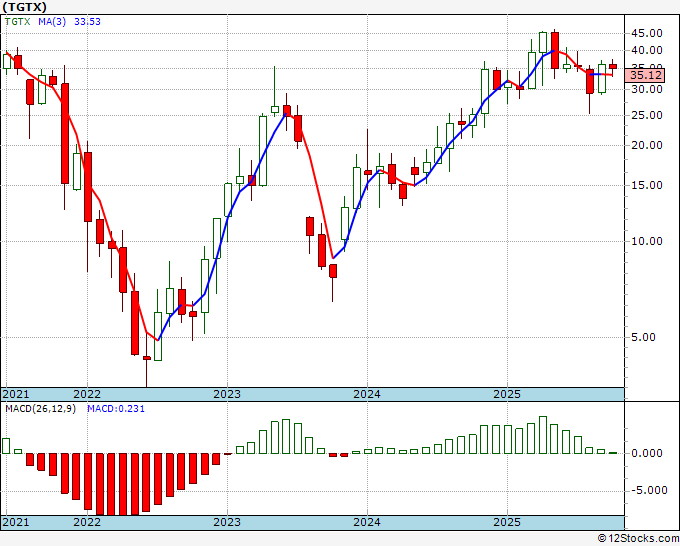Click the -5.000 MACD axis label

pos(649,490)
